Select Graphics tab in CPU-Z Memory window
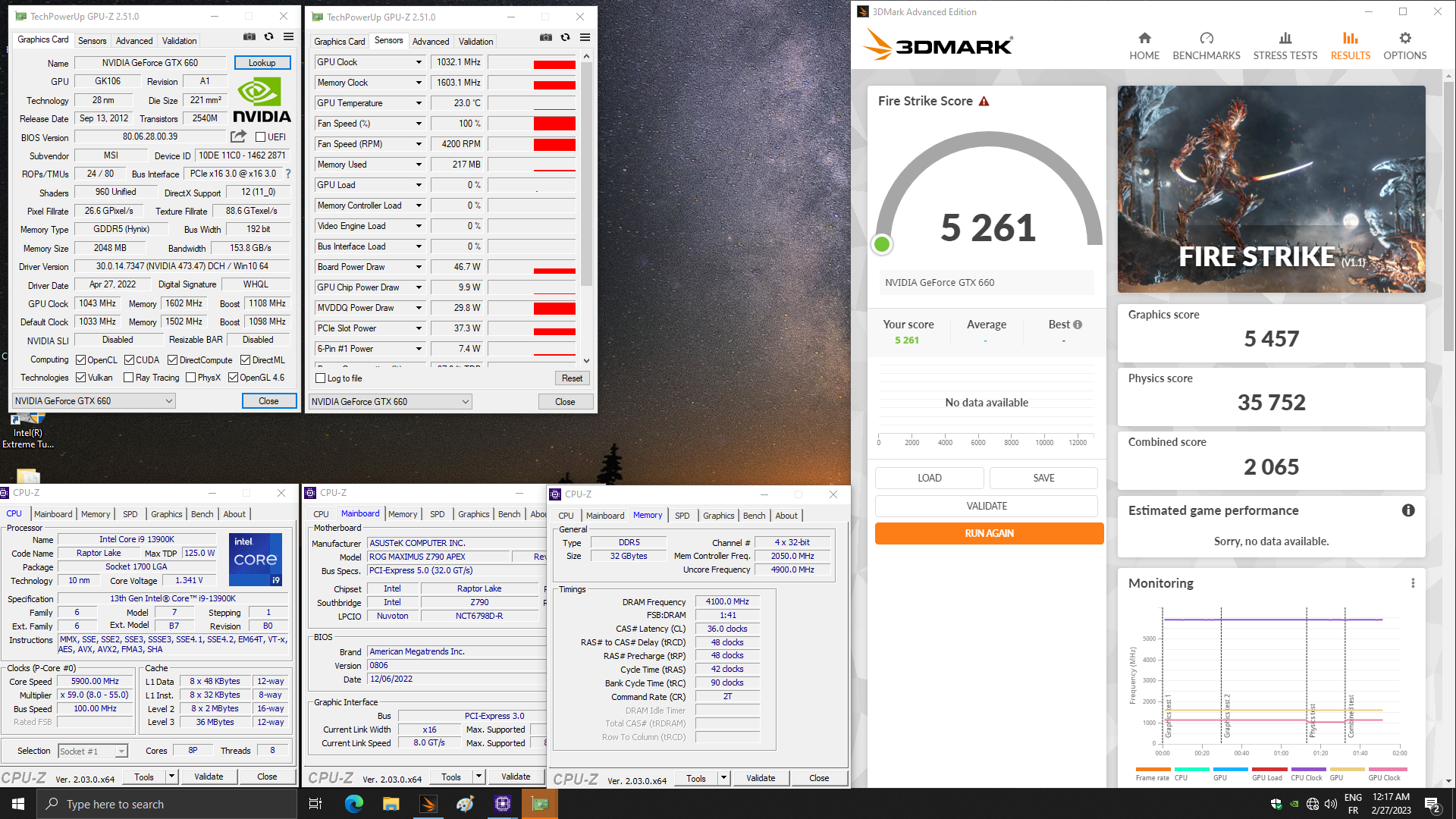 [718, 516]
